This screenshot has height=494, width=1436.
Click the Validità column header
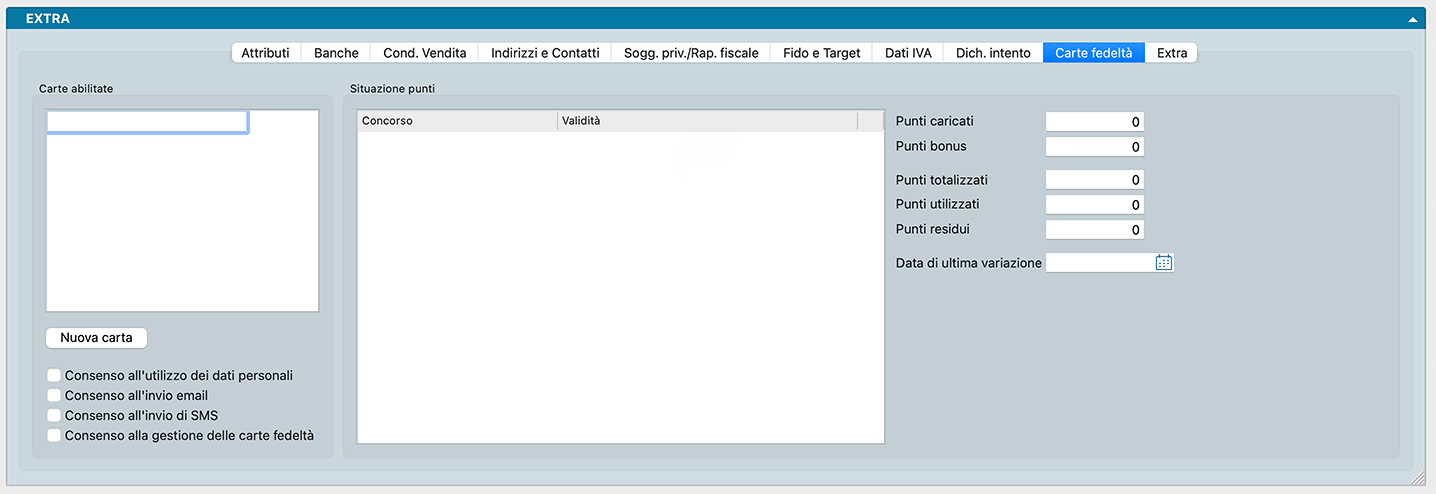click(x=707, y=121)
